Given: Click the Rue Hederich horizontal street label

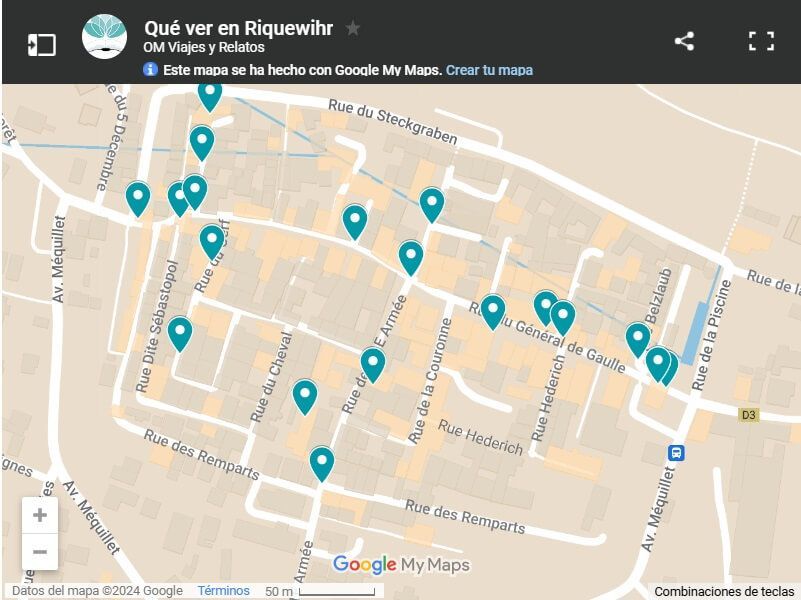Looking at the screenshot, I should pyautogui.click(x=481, y=437).
